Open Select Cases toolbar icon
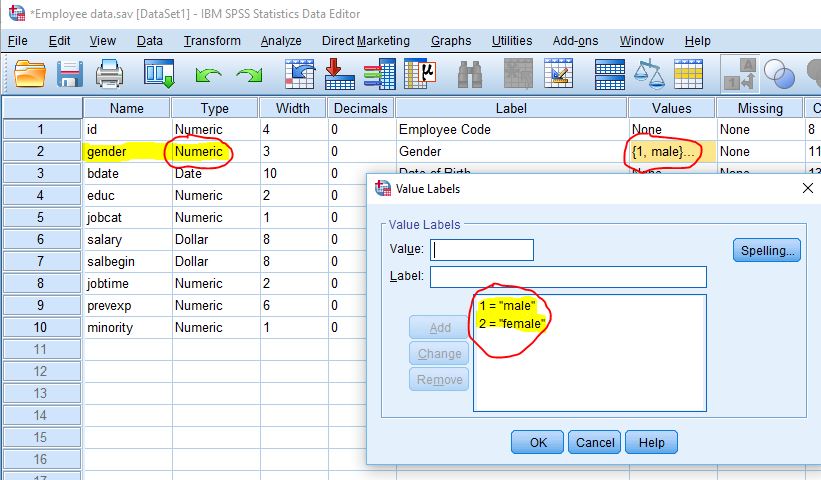This screenshot has width=821, height=480. click(689, 74)
